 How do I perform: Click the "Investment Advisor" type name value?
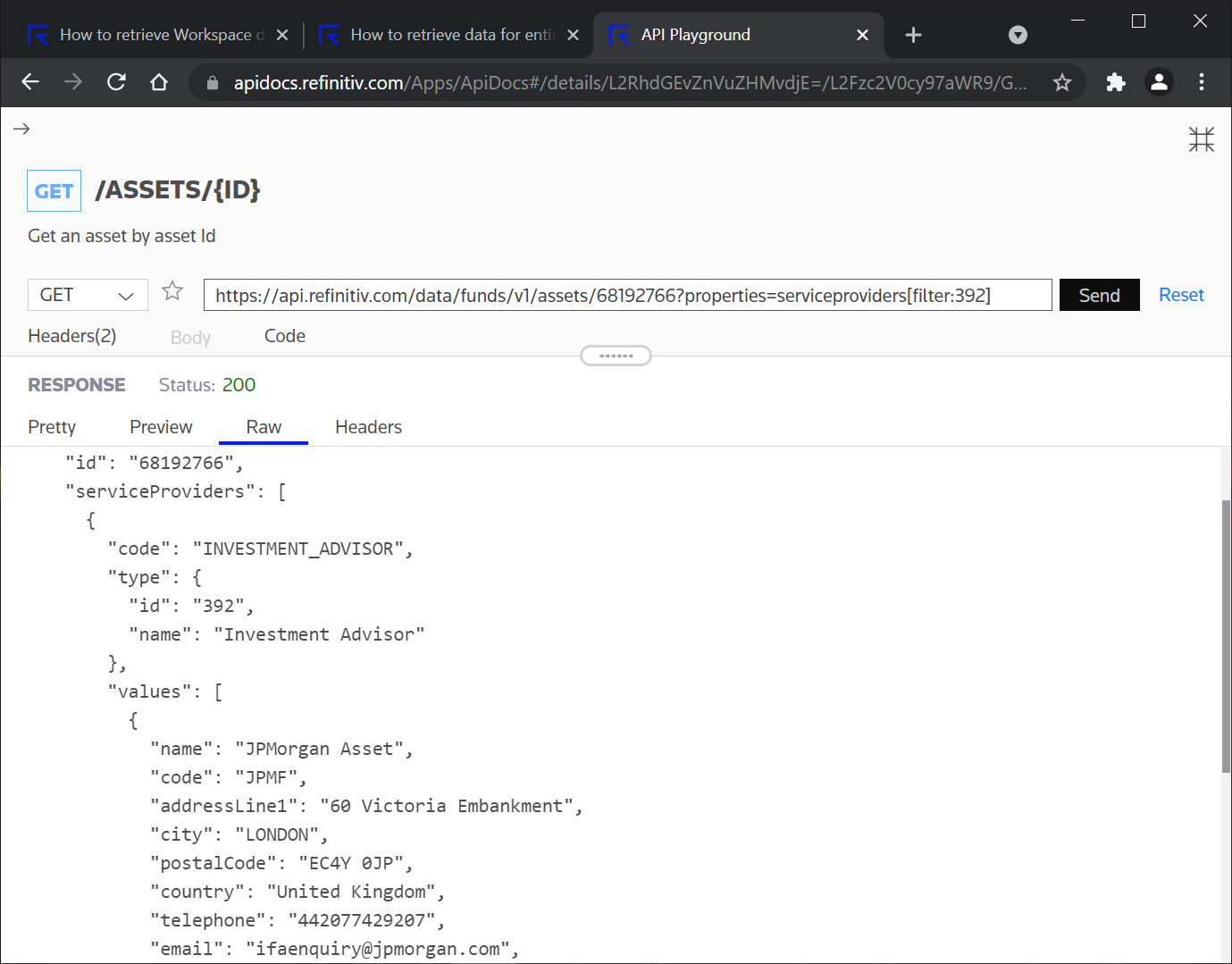pyautogui.click(x=319, y=634)
